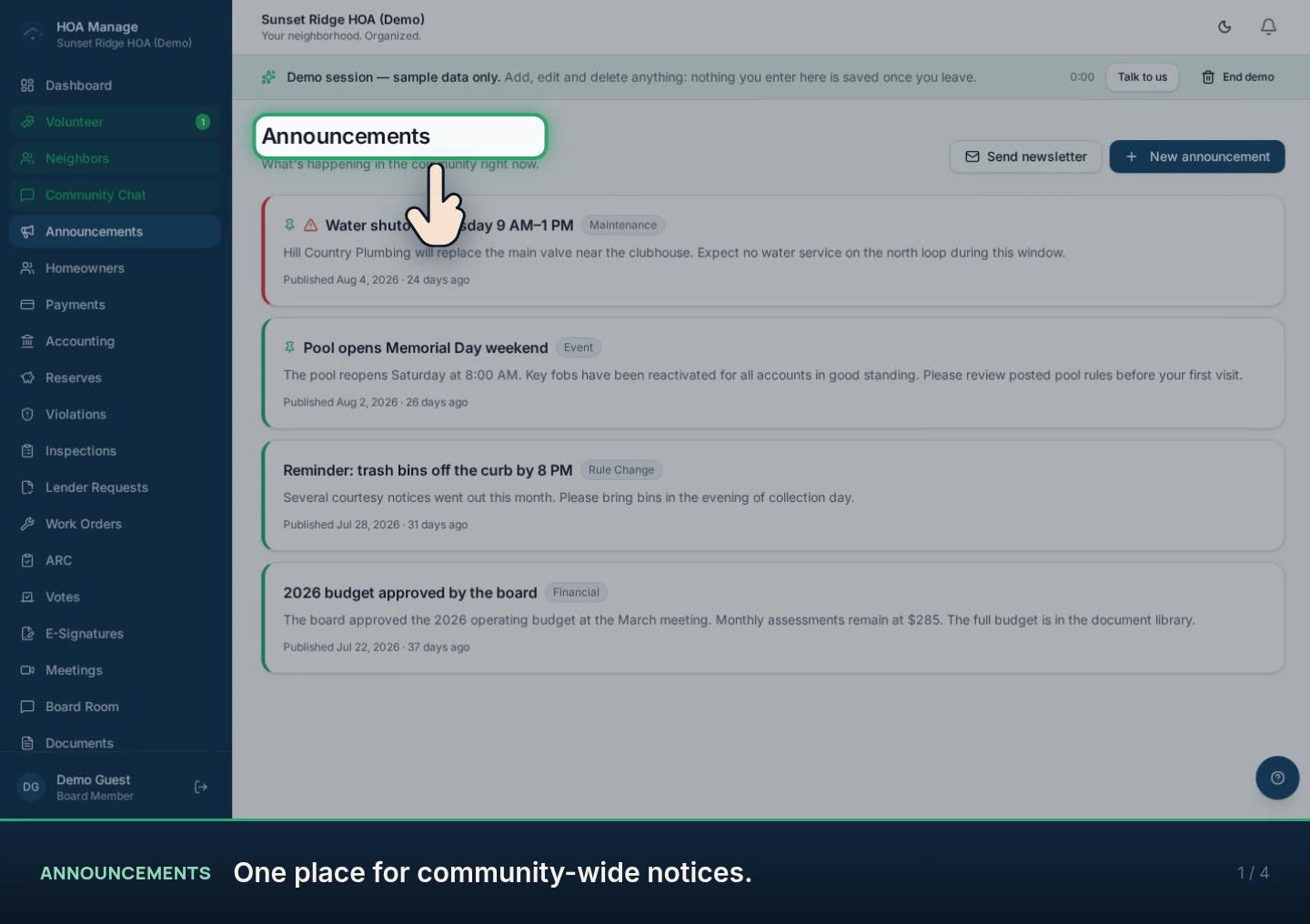The image size is (1310, 924).
Task: Open Homeowners page
Action: 116,268
